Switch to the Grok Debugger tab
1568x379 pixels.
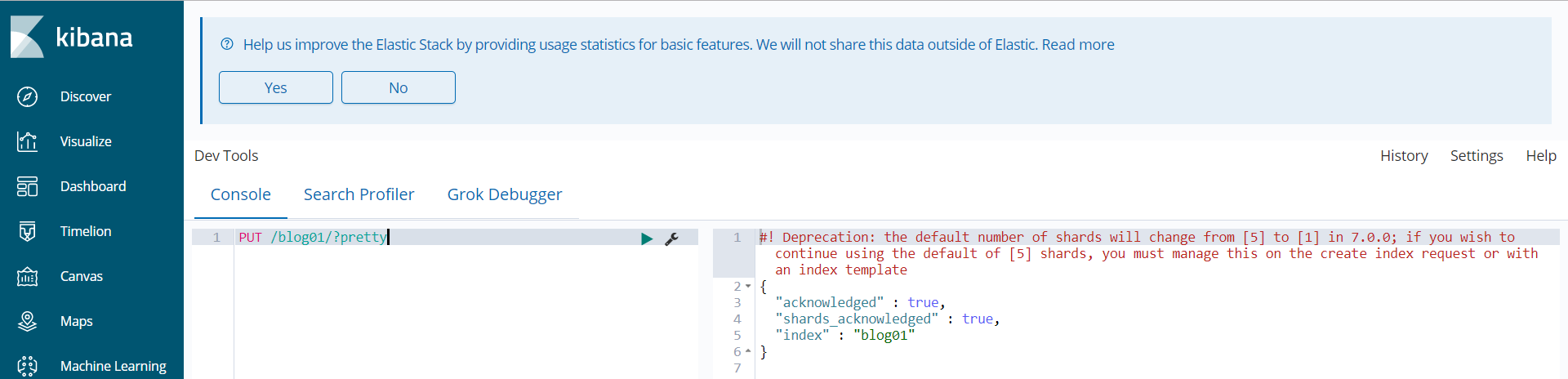click(x=505, y=194)
